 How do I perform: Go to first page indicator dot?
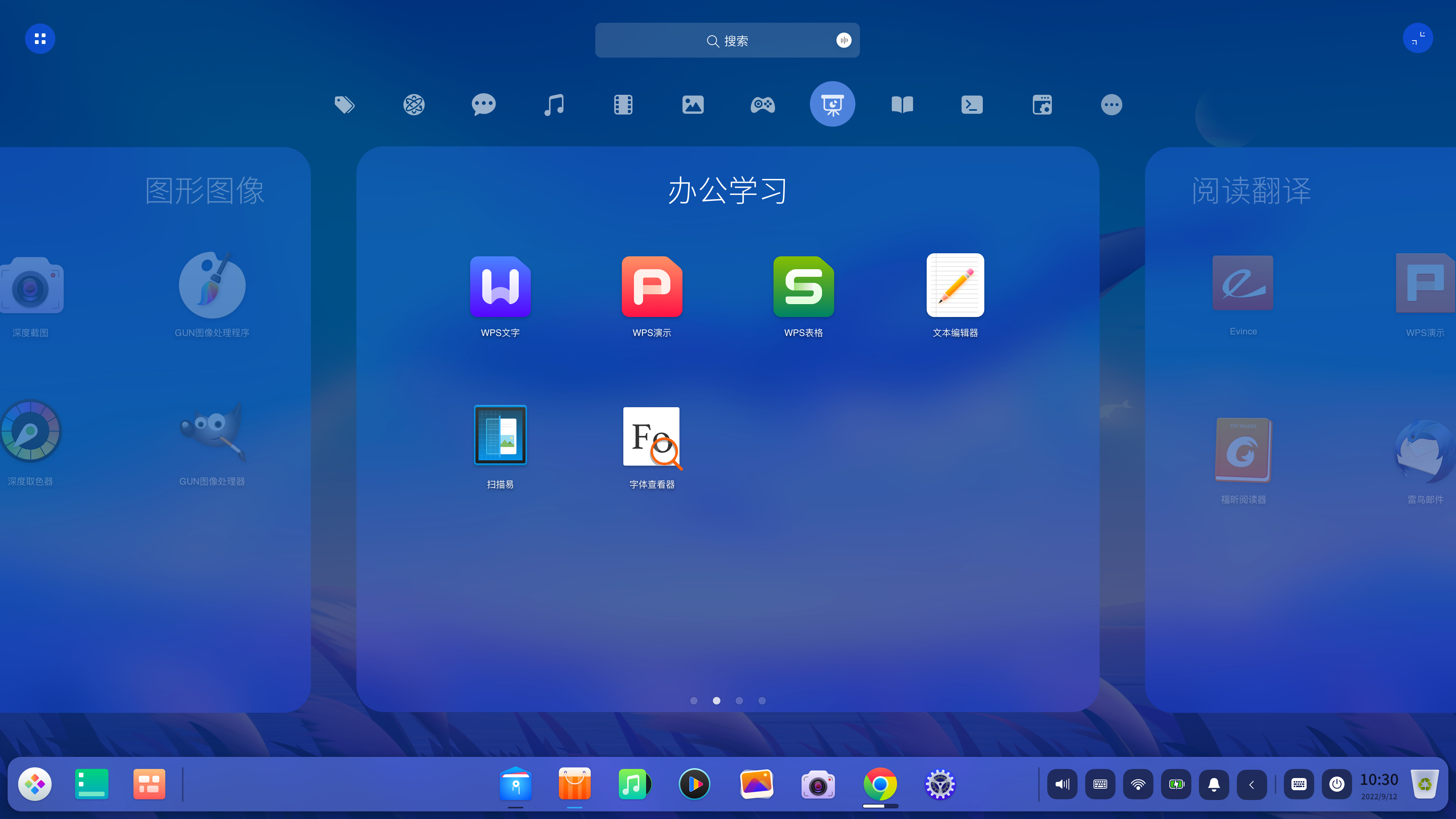693,701
